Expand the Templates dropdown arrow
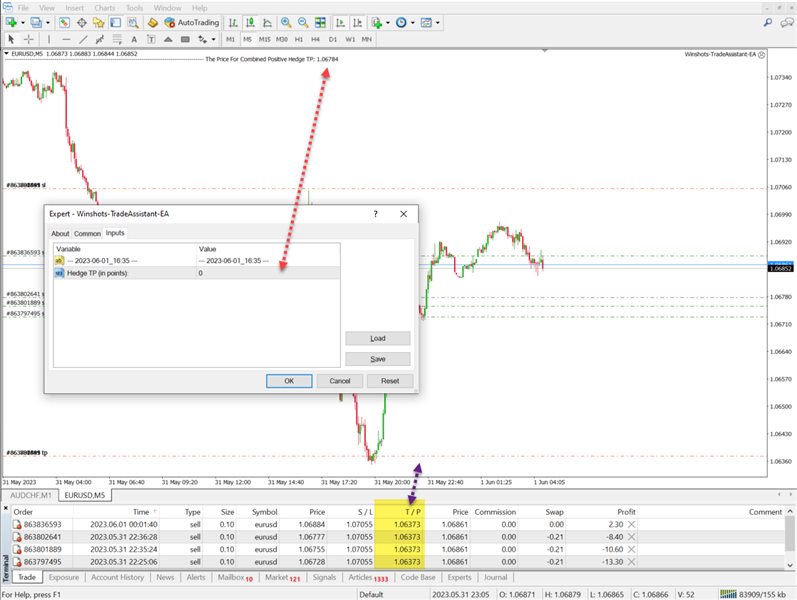 coord(438,22)
